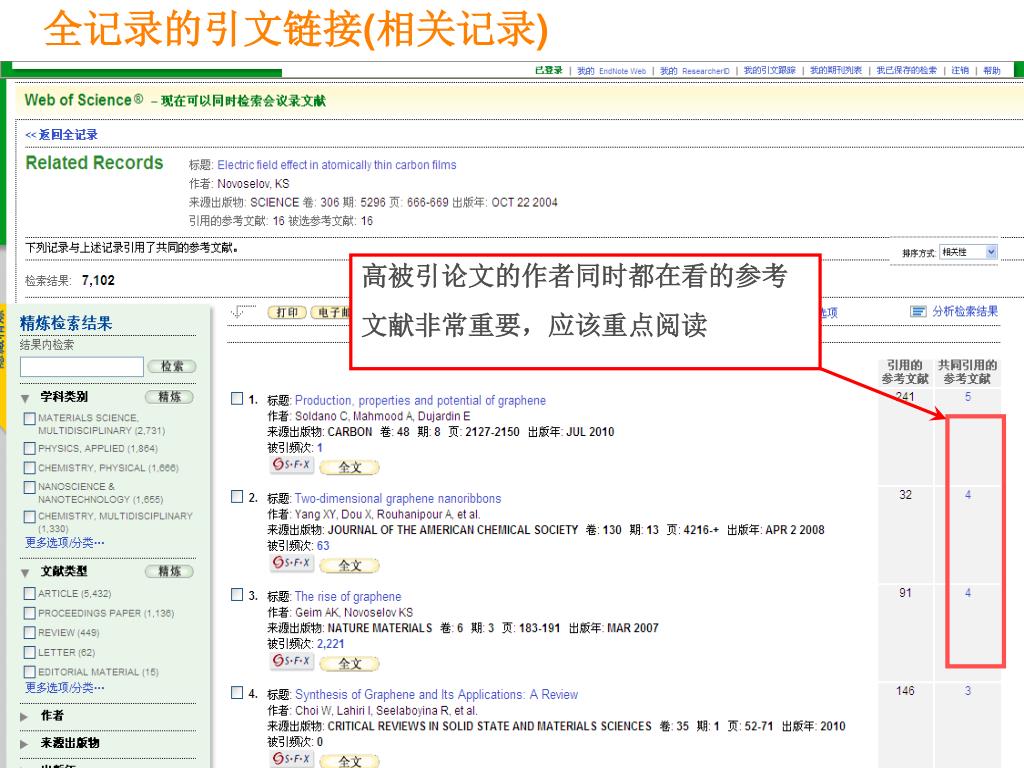Open 我的 EndNote Web menu link
Viewport: 1024px width, 768px height.
(x=611, y=71)
